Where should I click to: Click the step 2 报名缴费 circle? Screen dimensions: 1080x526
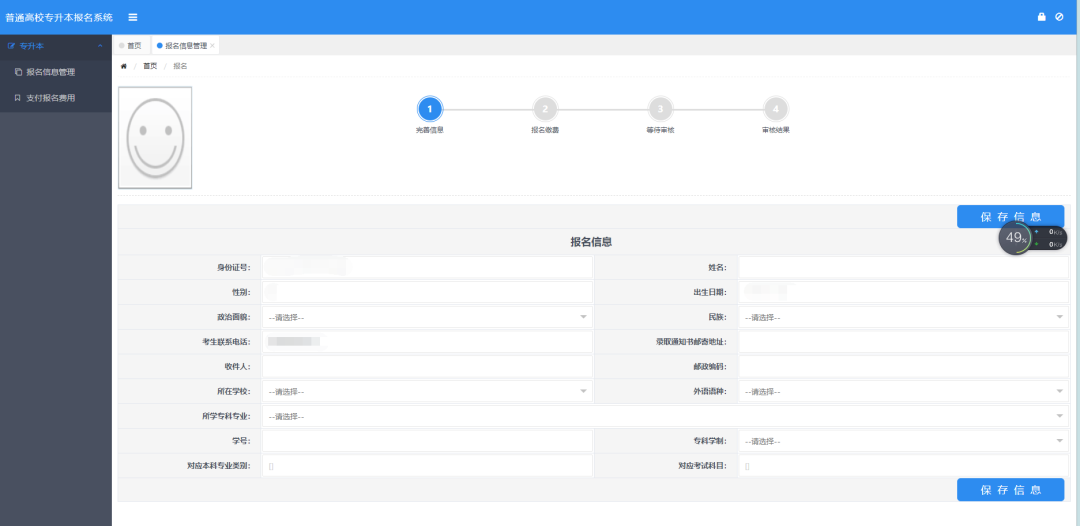[544, 109]
